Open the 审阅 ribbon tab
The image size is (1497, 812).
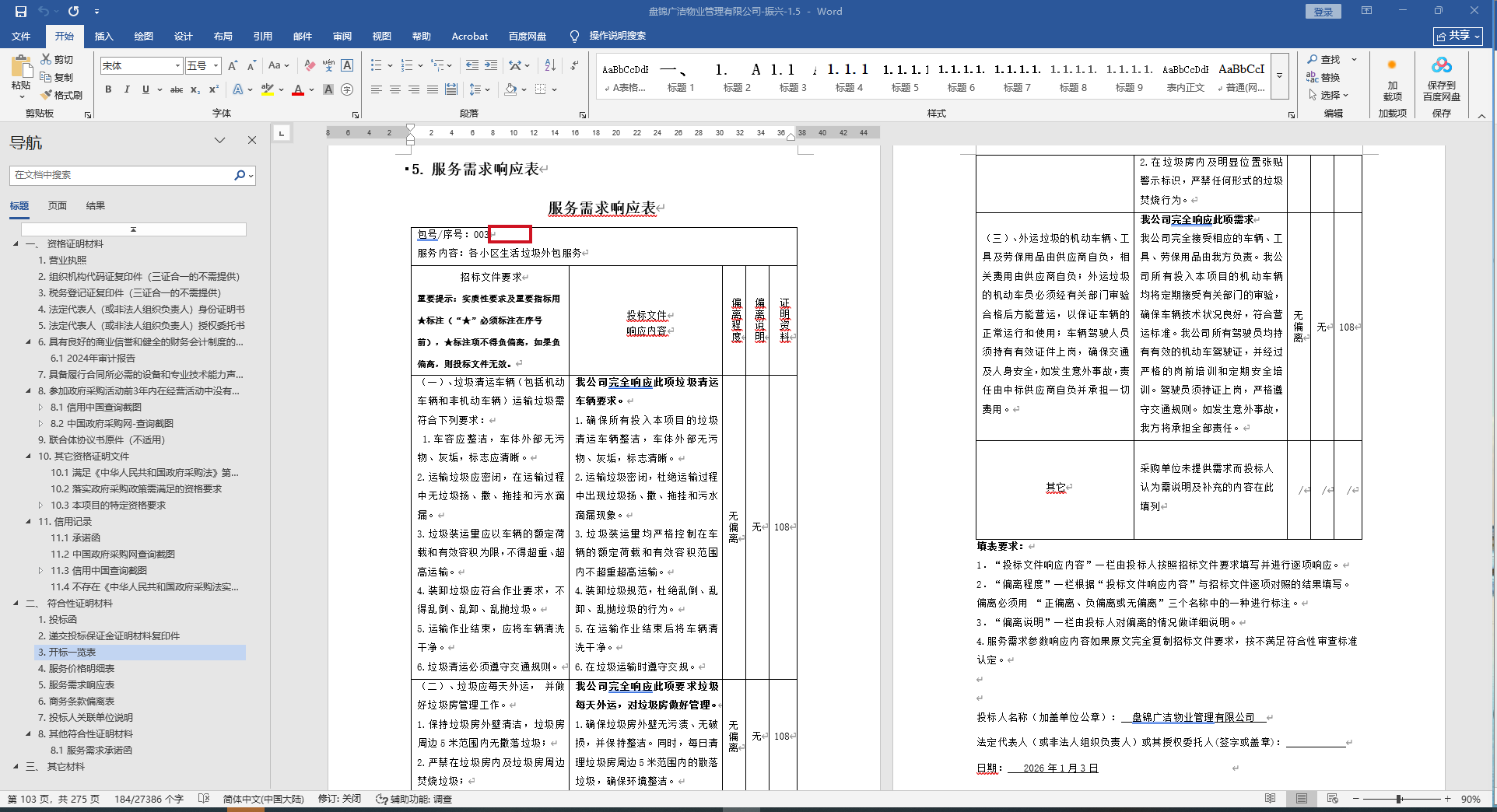[x=342, y=37]
